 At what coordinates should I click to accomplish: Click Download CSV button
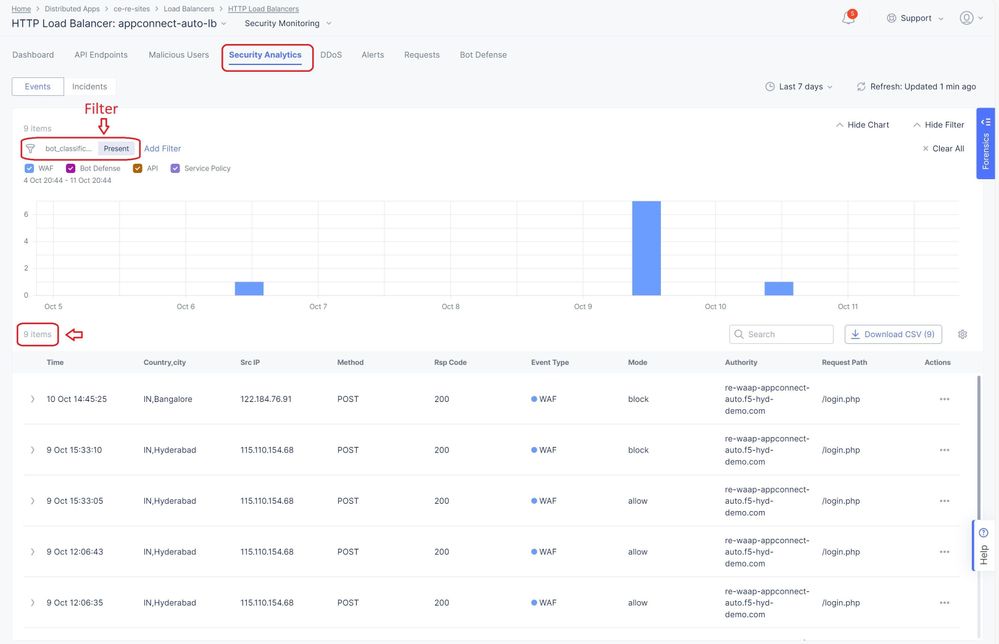point(893,335)
